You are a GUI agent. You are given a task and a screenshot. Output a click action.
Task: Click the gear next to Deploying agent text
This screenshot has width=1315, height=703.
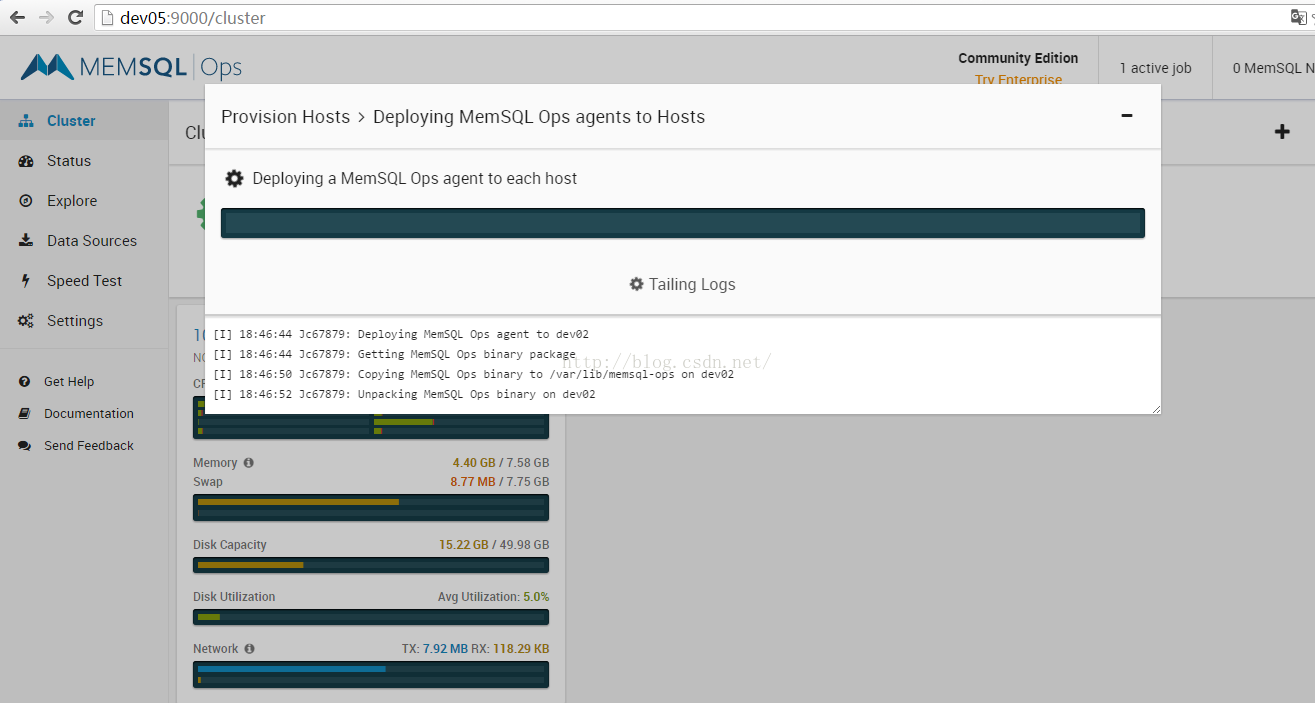tap(234, 178)
